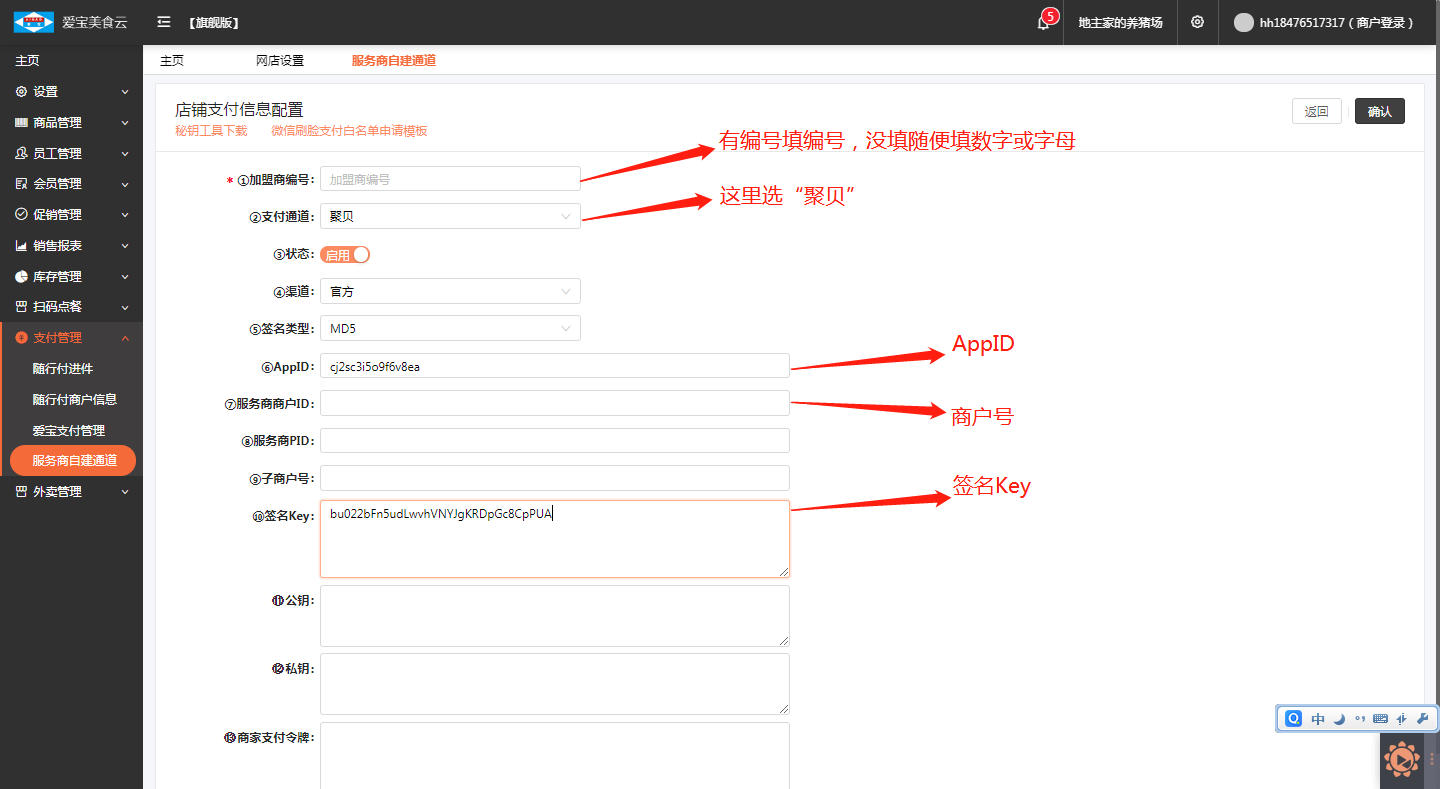1440x789 pixels.
Task: Click the notification bell icon
Action: point(1043,23)
